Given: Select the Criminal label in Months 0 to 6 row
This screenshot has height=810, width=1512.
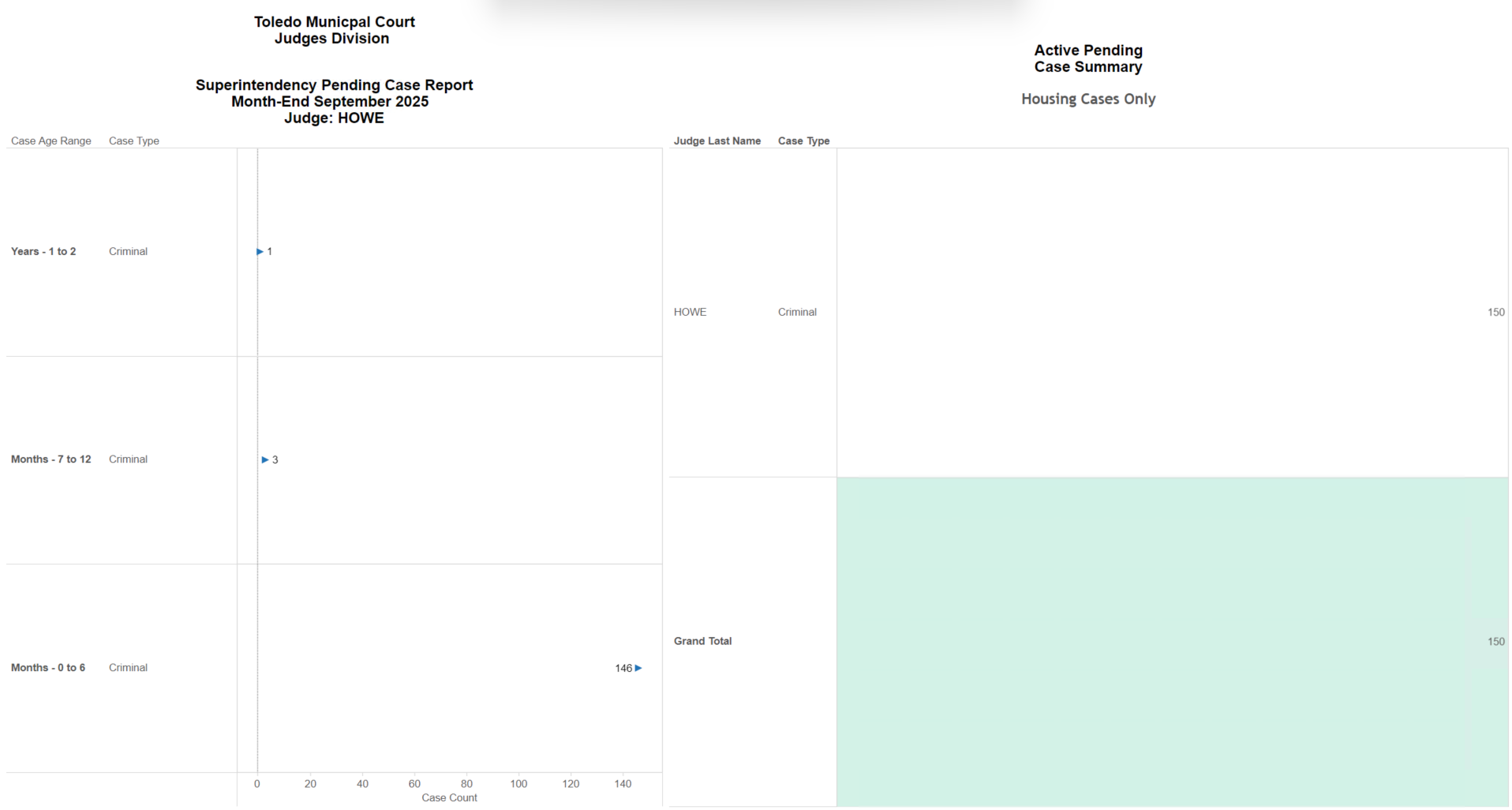Looking at the screenshot, I should click(128, 667).
